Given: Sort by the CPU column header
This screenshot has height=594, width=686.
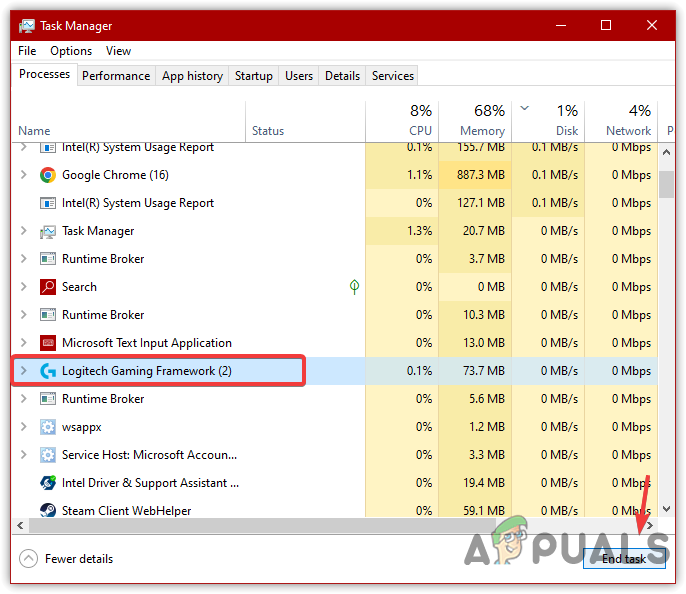Looking at the screenshot, I should click(x=402, y=122).
